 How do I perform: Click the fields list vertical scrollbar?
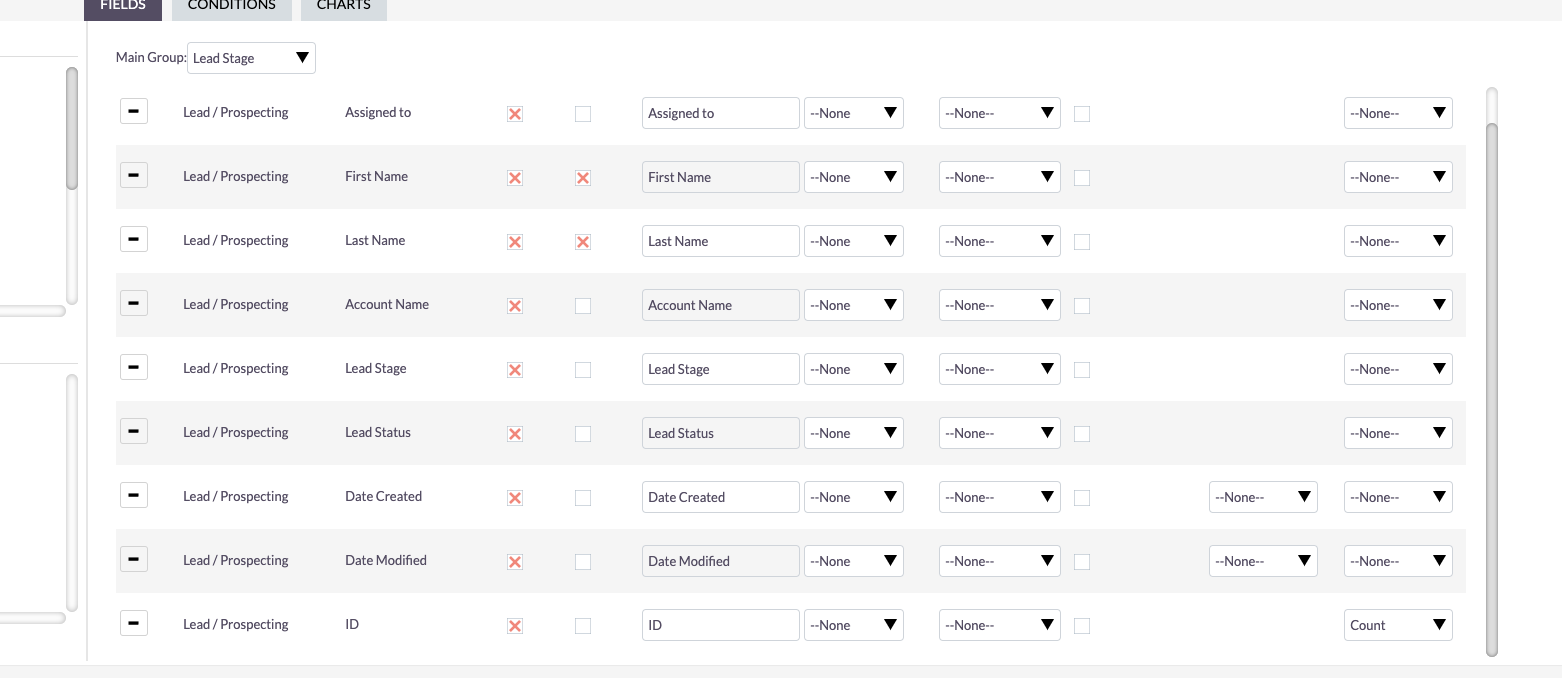[x=1492, y=389]
